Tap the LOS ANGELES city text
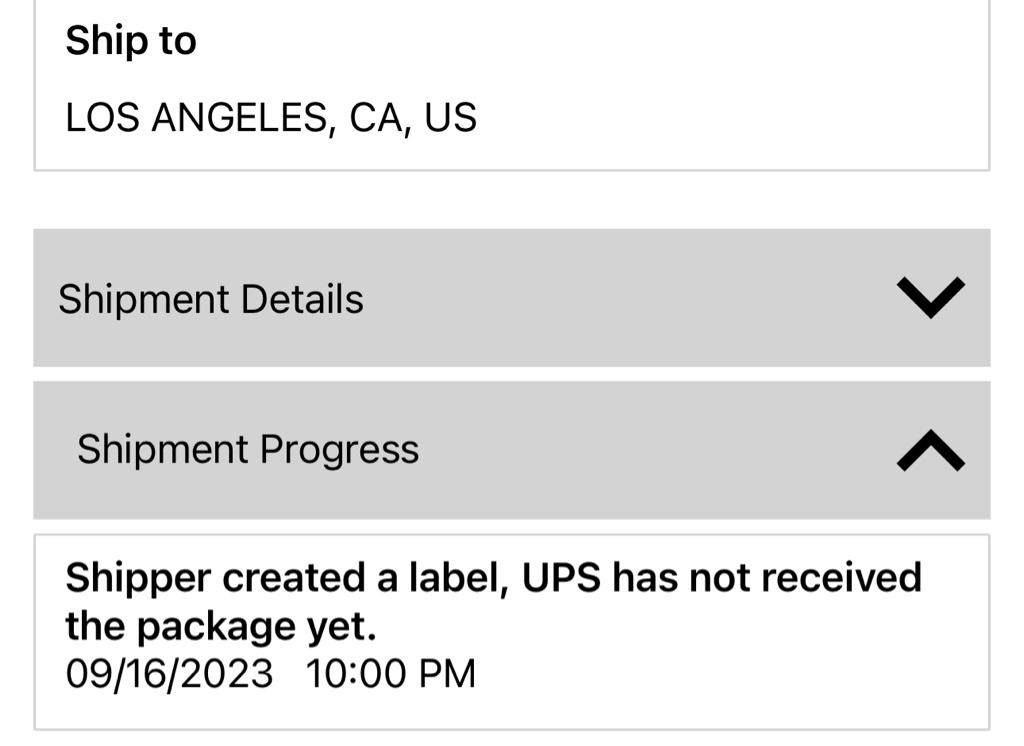 click(x=196, y=118)
